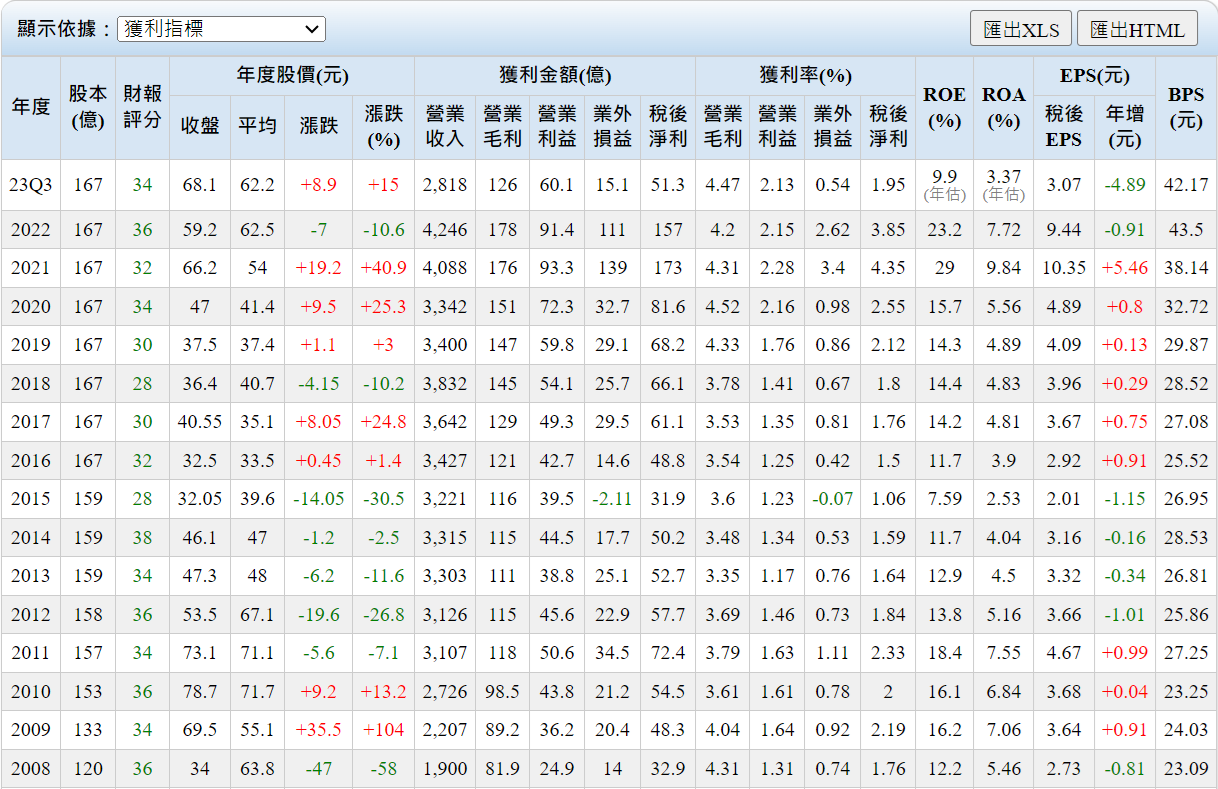
Task: Click the 漲跌(%) column header
Action: (383, 126)
